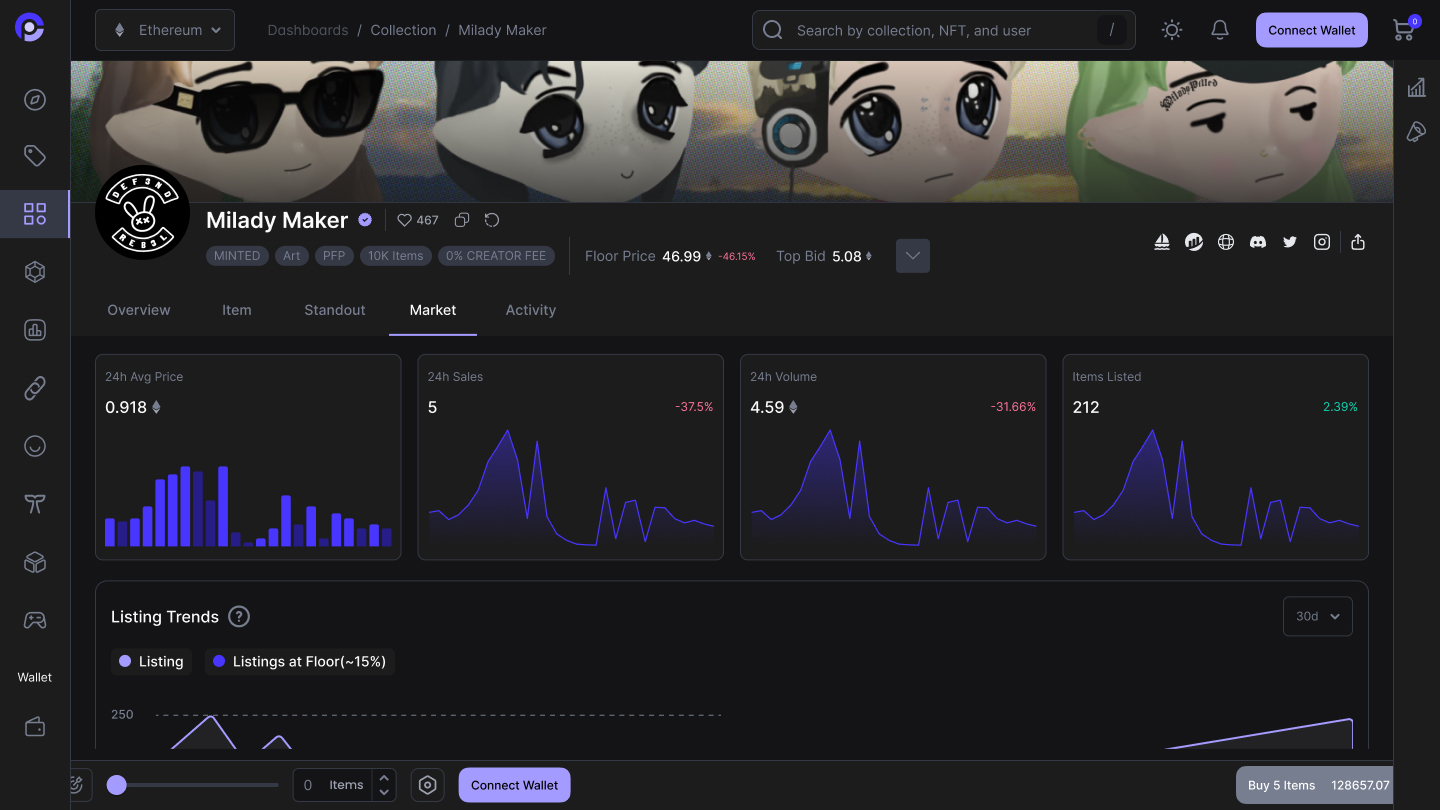This screenshot has height=810, width=1440.
Task: Switch to the Item tab
Action: point(237,310)
